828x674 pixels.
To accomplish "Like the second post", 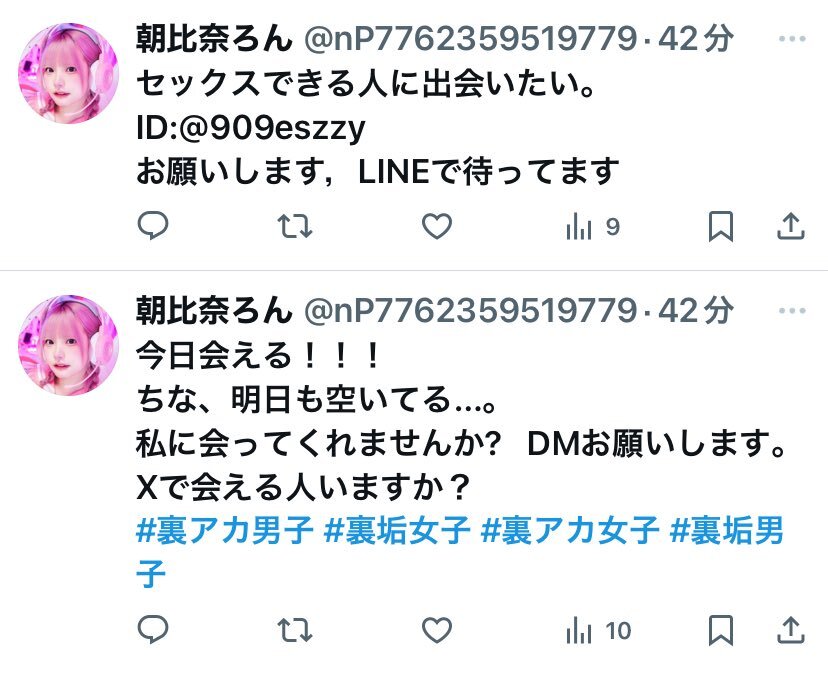I will pos(437,630).
